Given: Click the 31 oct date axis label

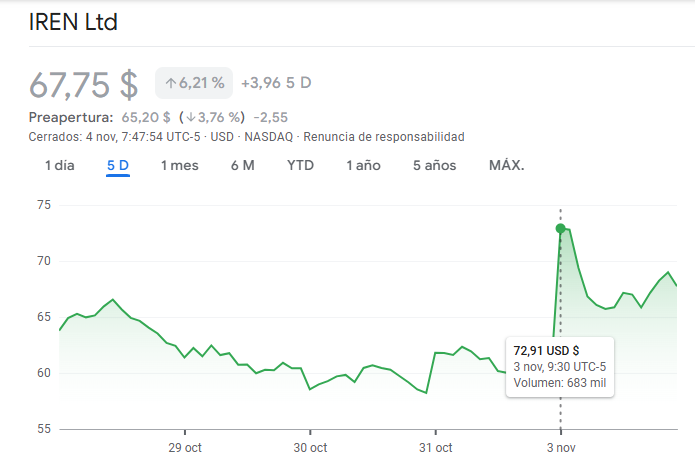Looking at the screenshot, I should coord(435,447).
